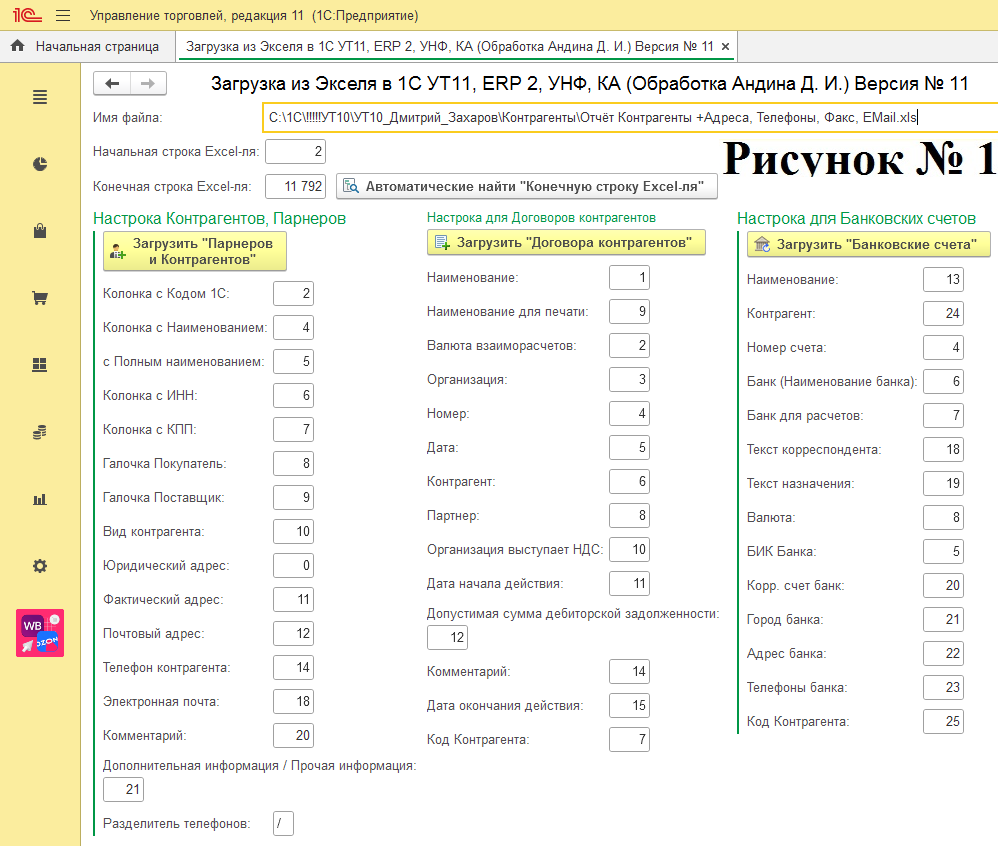Edit Дополнительная информация field with 21
Screen dimensions: 998x846
coord(123,789)
